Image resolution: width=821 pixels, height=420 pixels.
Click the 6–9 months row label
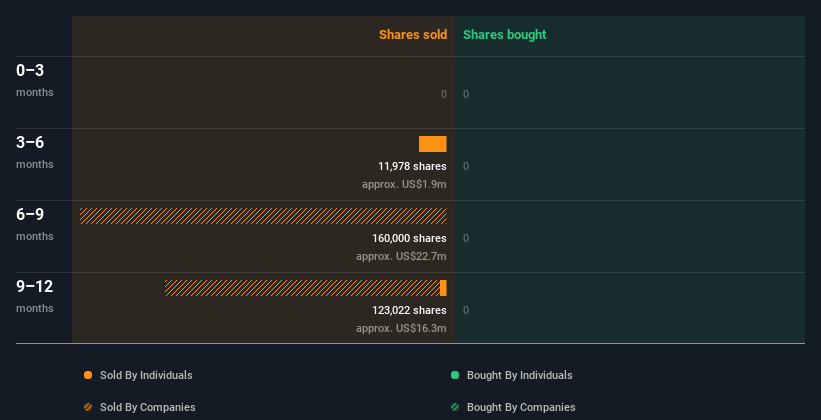(x=35, y=224)
